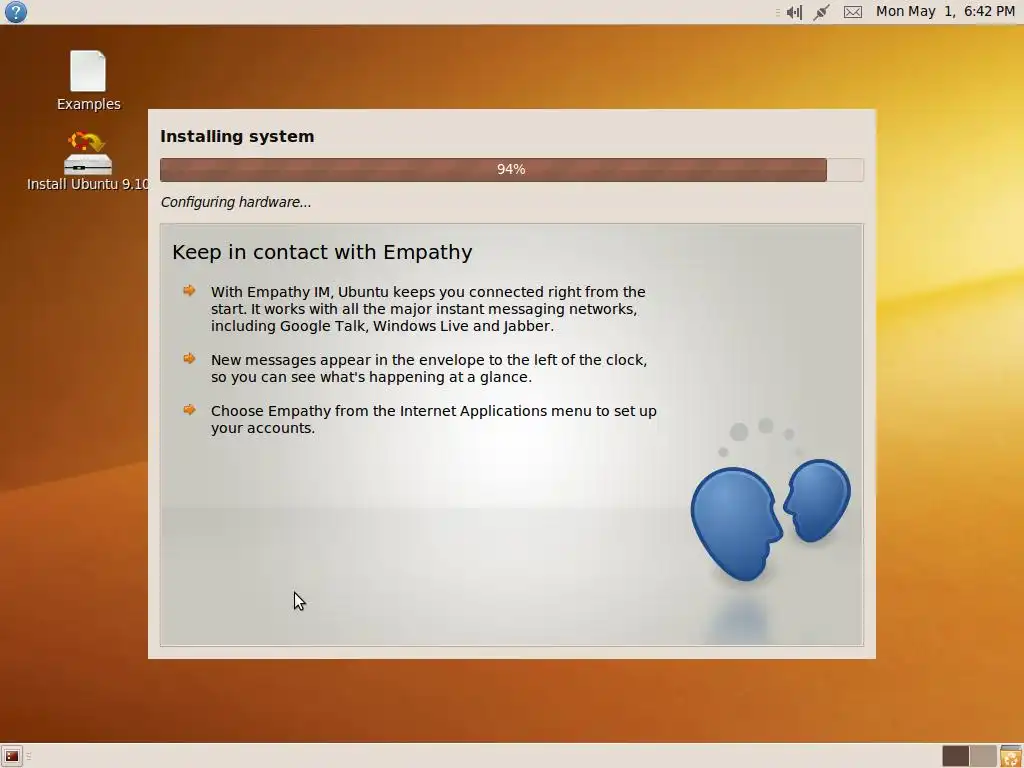The image size is (1024, 768).
Task: Click the orange arrow beside 'New messages appear'
Action: point(189,359)
